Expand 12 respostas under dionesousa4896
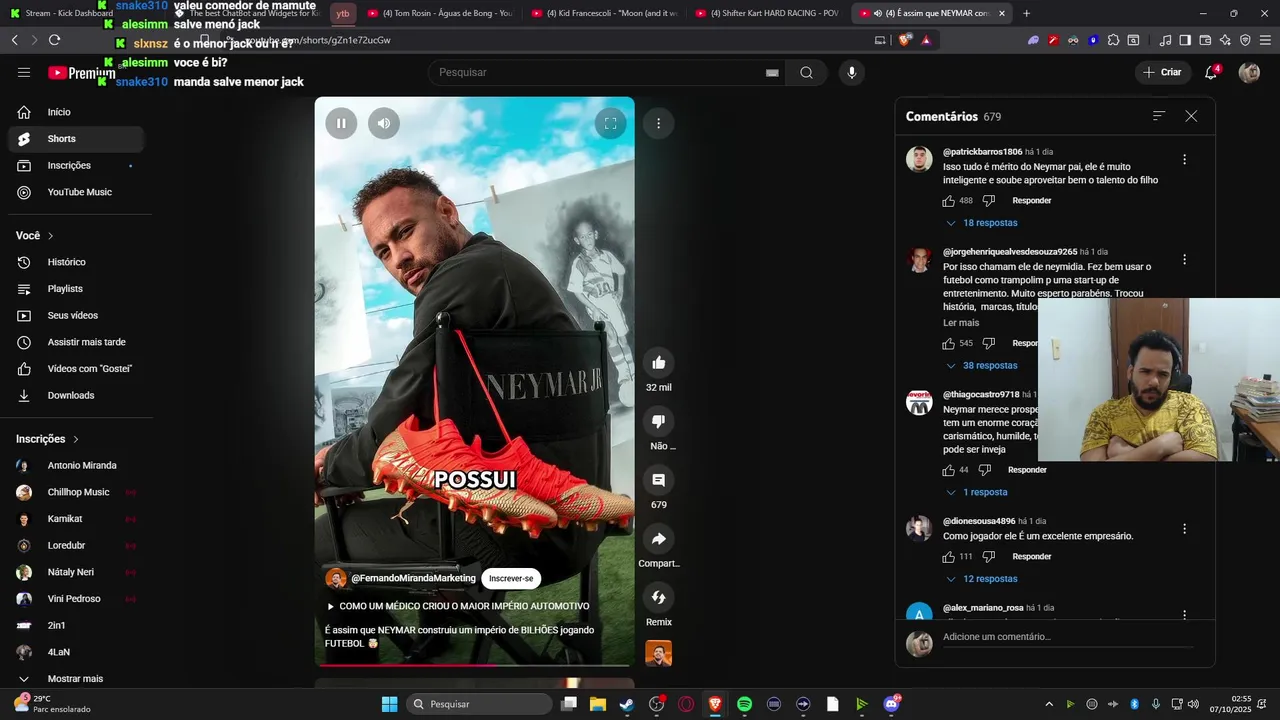The height and width of the screenshot is (720, 1280). coord(981,579)
